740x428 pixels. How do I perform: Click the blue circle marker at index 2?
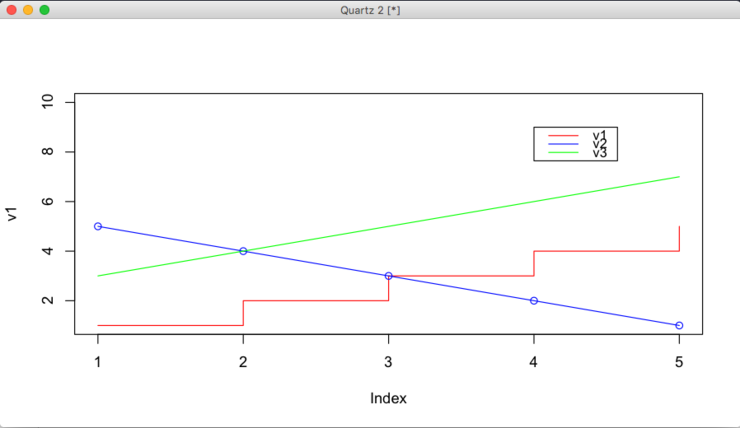coord(243,251)
